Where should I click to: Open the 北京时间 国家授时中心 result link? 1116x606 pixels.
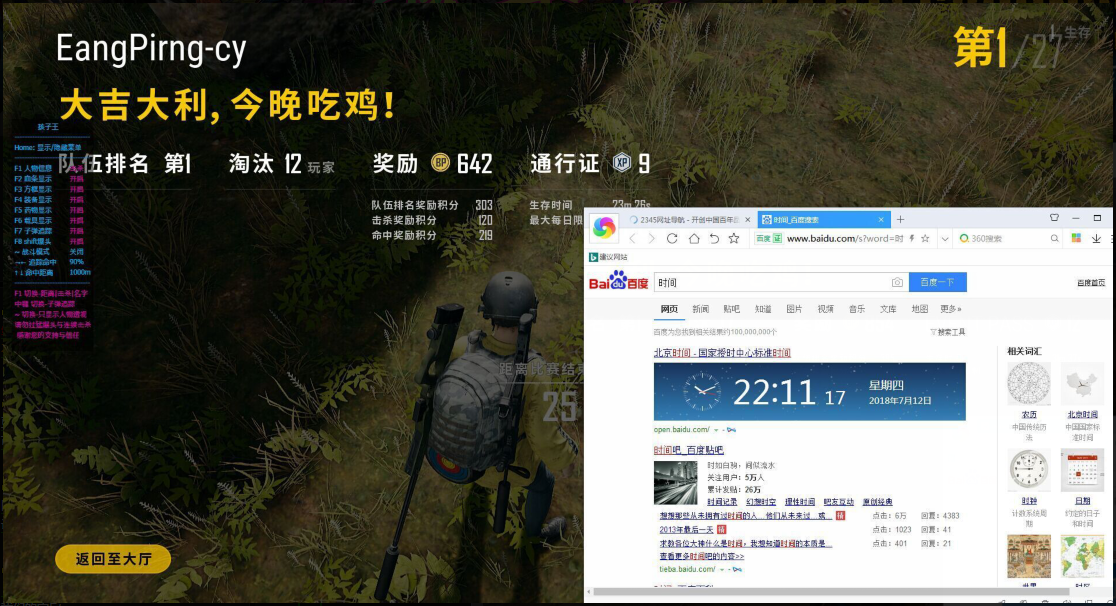722,352
